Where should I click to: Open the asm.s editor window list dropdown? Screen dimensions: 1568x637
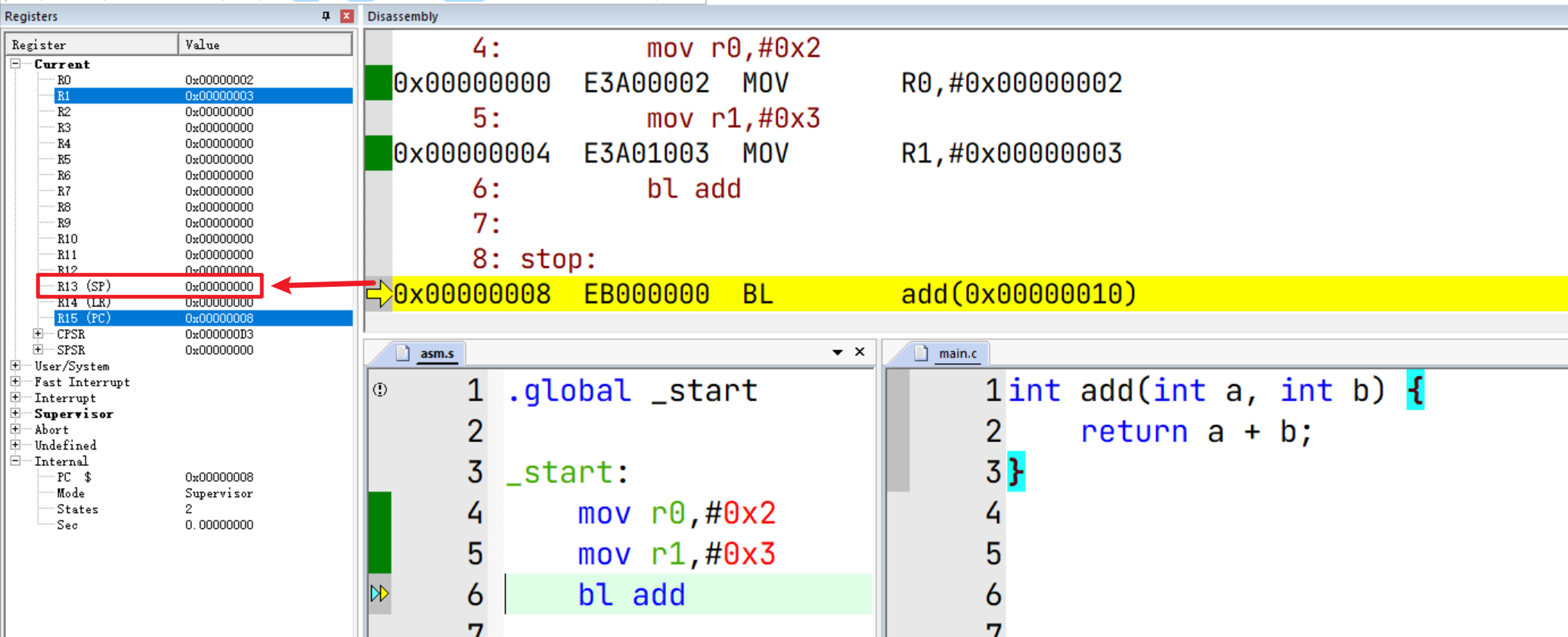(x=838, y=353)
